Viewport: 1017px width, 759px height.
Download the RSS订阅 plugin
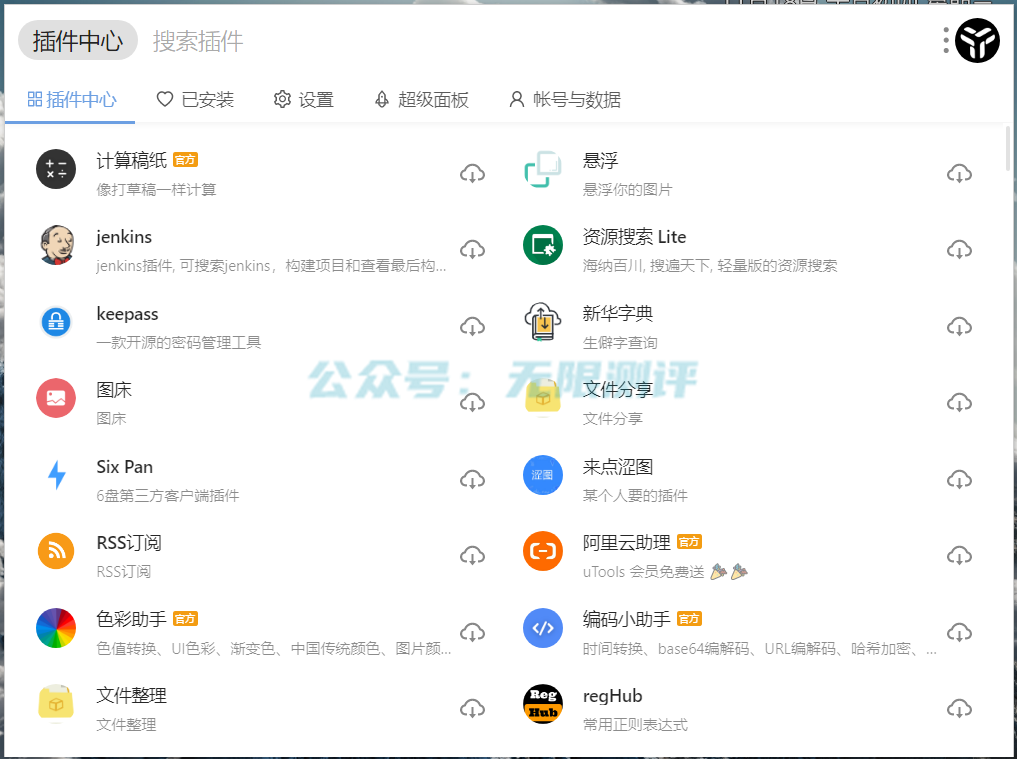pos(472,556)
